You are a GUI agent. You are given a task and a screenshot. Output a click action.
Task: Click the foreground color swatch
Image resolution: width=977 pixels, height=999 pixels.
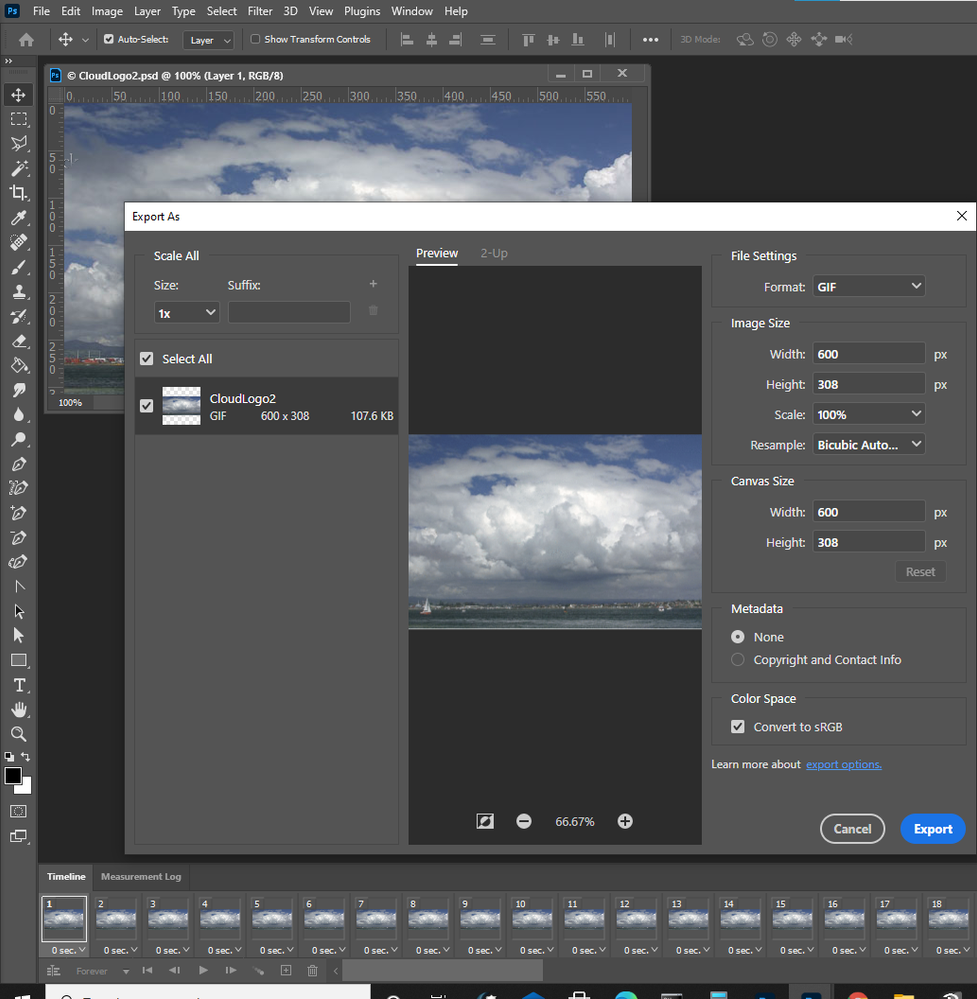(x=13, y=776)
